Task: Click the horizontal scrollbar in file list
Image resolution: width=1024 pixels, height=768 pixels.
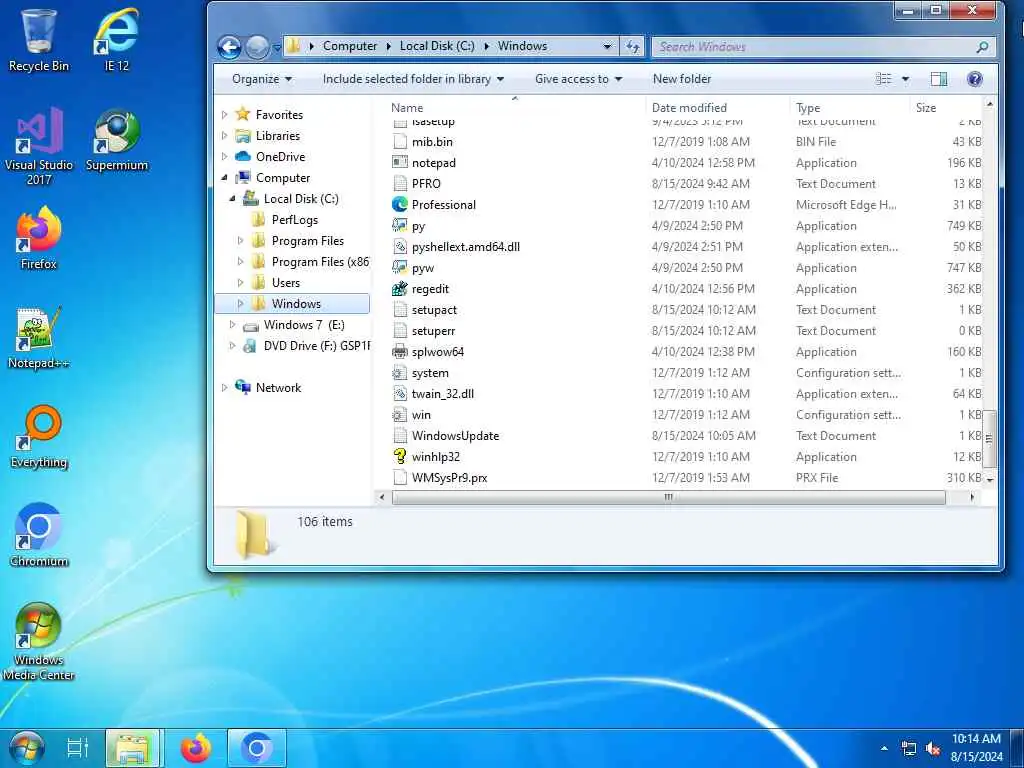Action: tap(669, 498)
